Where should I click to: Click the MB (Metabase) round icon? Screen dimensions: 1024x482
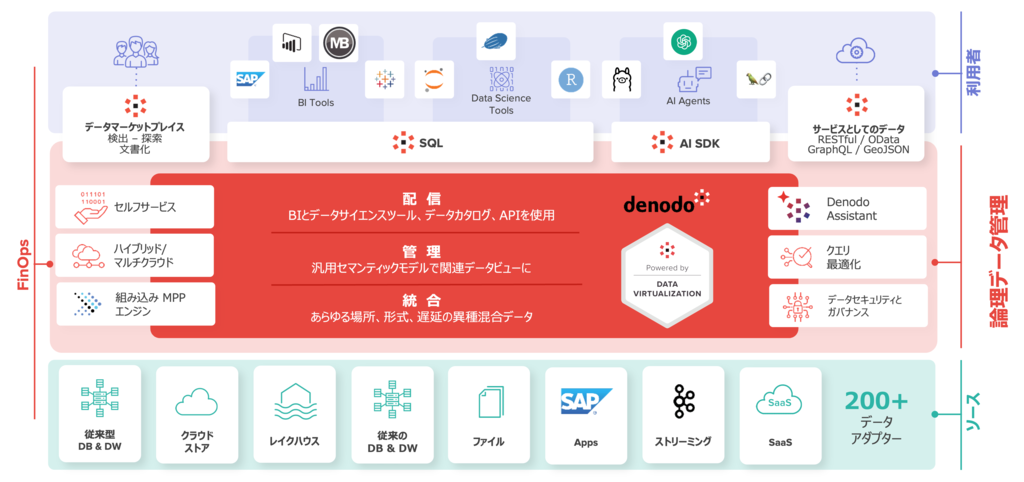pyautogui.click(x=340, y=43)
